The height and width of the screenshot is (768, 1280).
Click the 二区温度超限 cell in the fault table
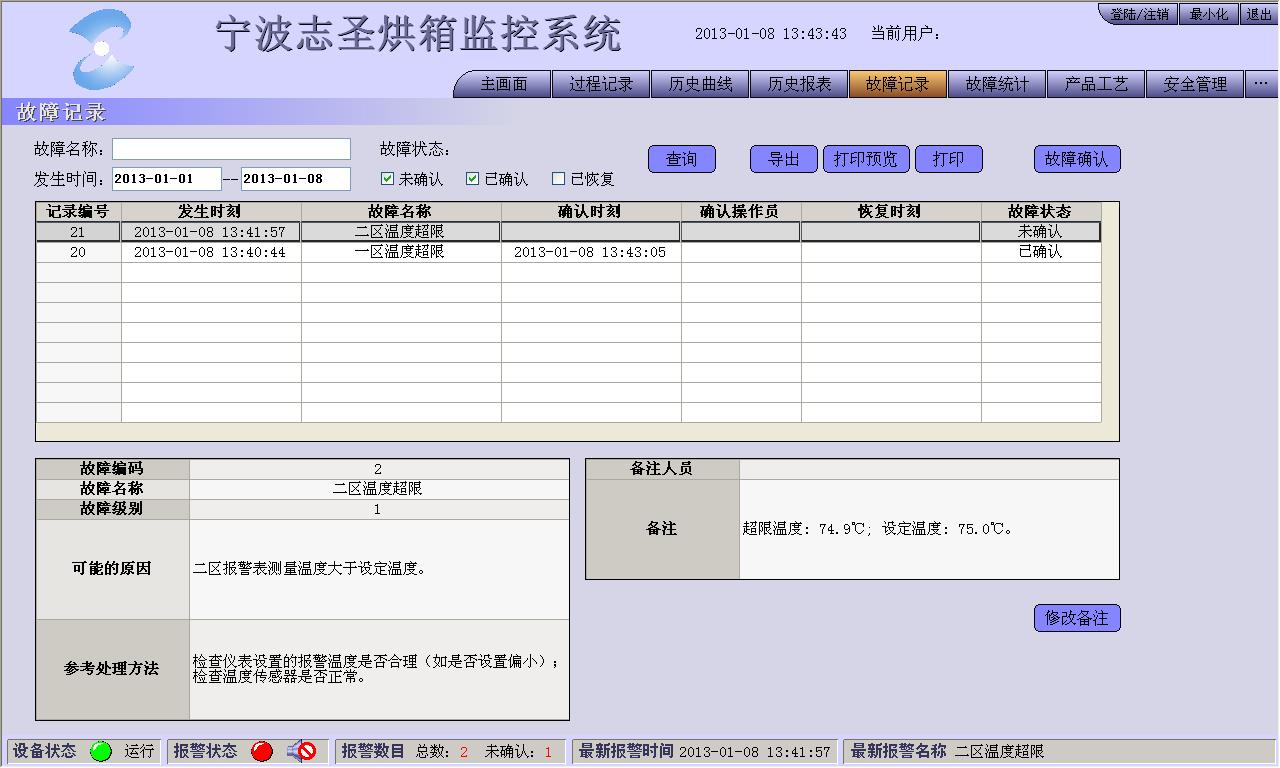click(401, 232)
